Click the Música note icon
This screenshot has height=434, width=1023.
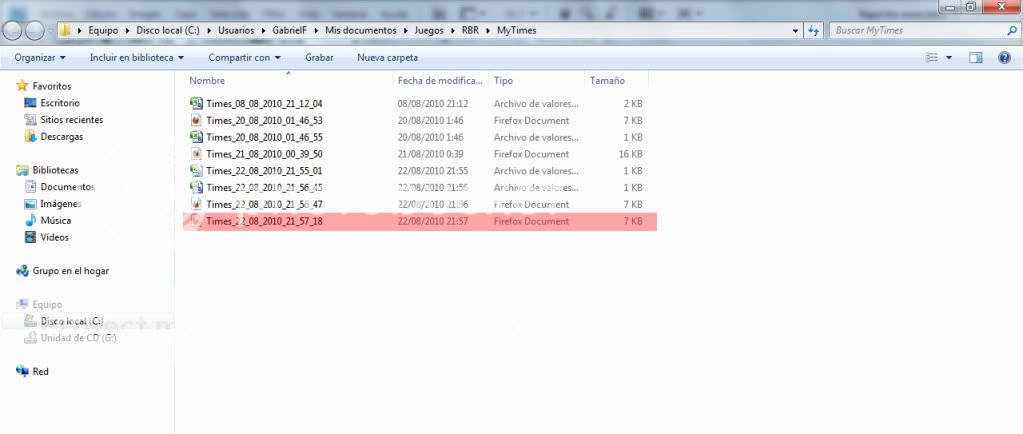pos(30,221)
